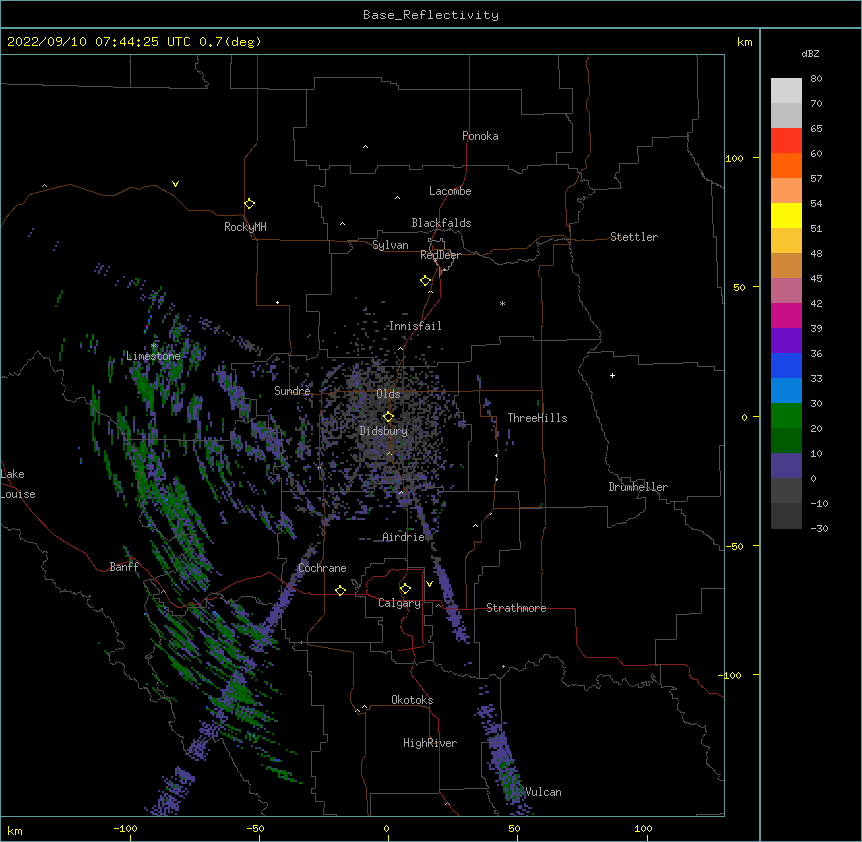Click the Cochrane town label

click(322, 568)
